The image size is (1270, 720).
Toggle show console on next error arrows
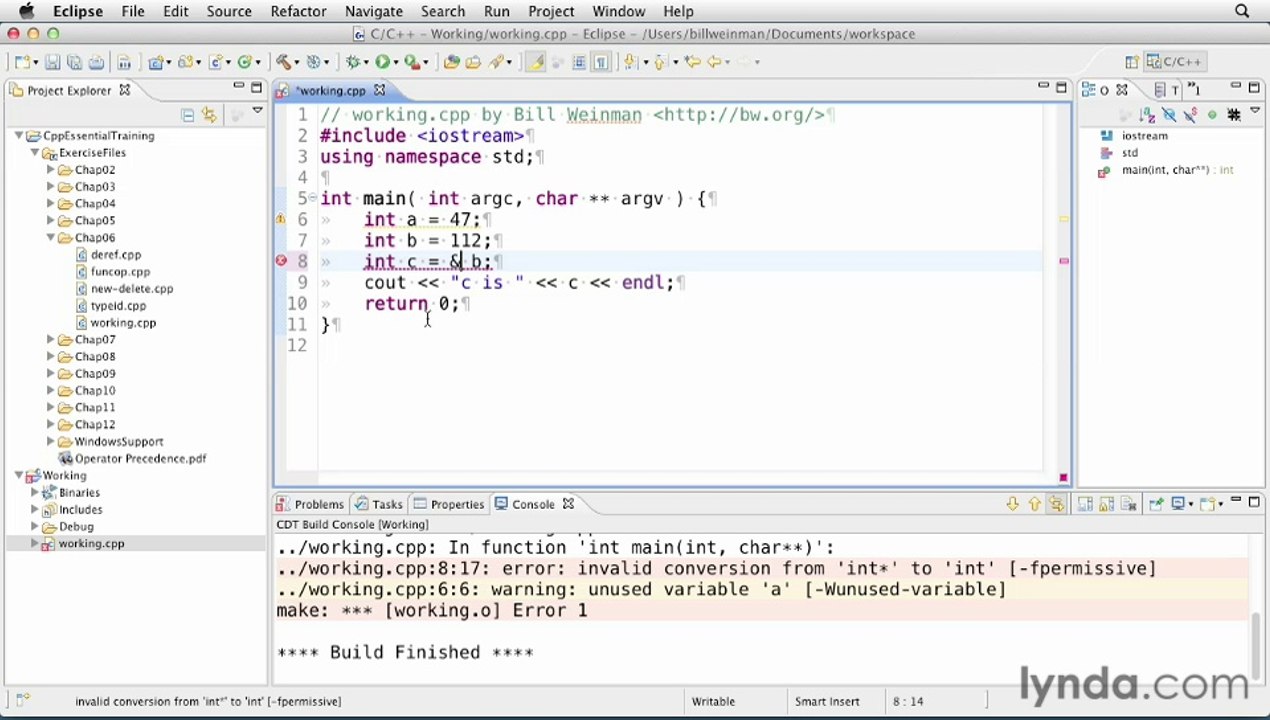1056,504
